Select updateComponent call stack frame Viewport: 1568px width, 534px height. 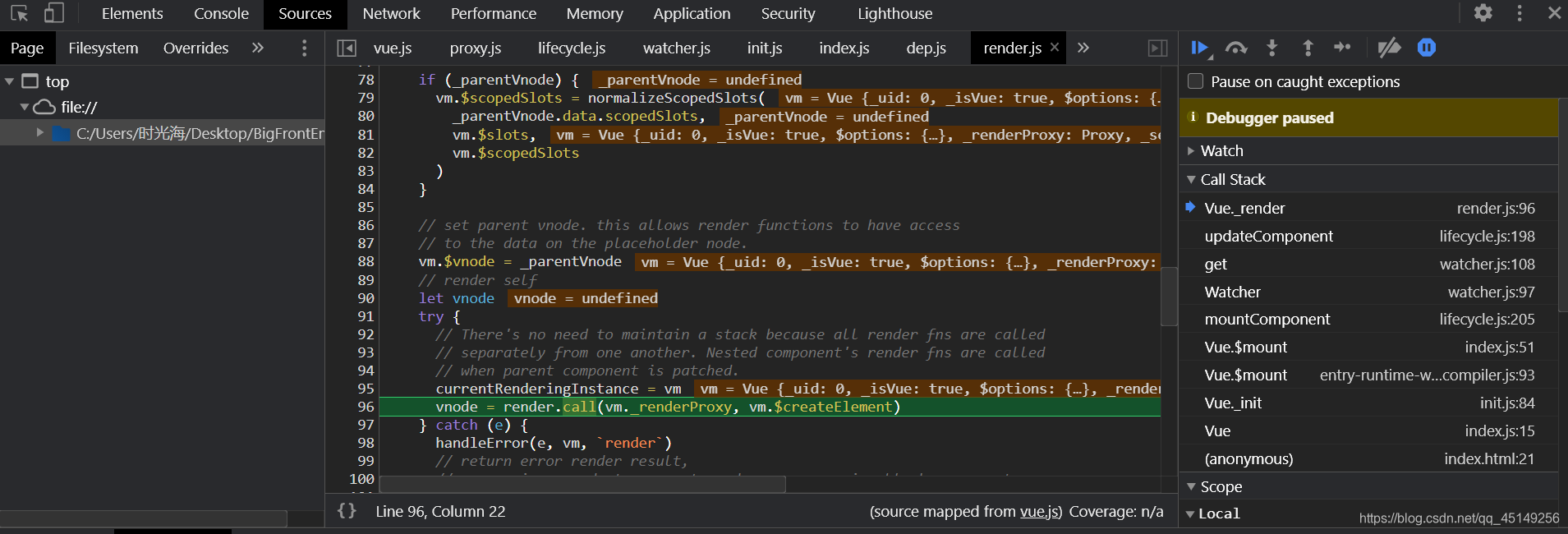[1368, 236]
